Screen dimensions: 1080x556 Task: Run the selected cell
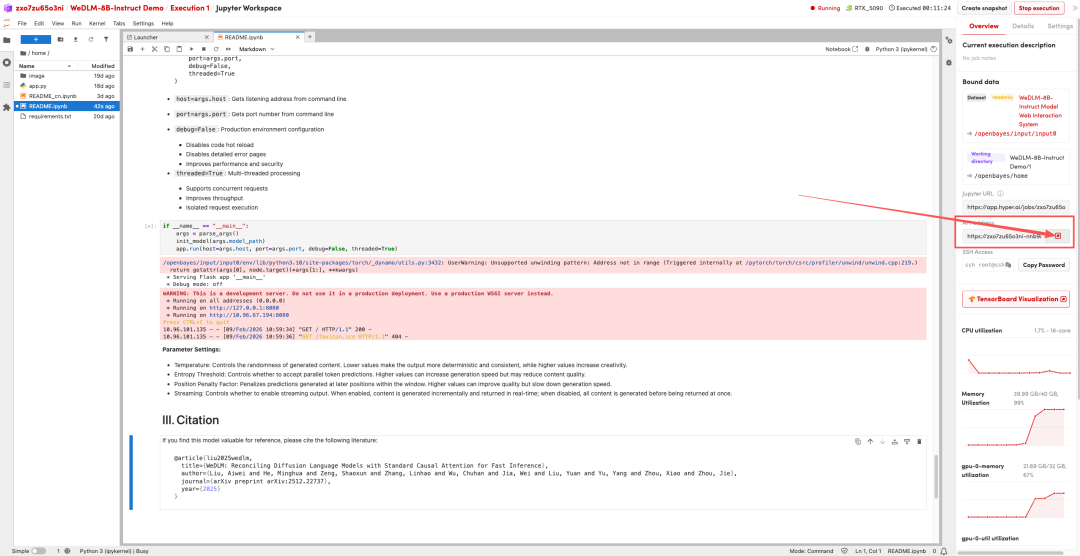[x=191, y=49]
